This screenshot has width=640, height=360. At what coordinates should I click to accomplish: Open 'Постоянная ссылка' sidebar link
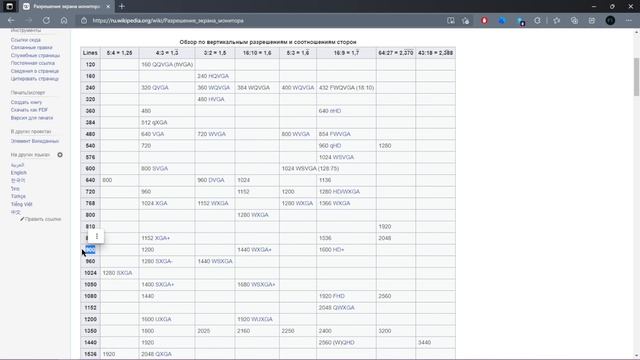(x=33, y=63)
